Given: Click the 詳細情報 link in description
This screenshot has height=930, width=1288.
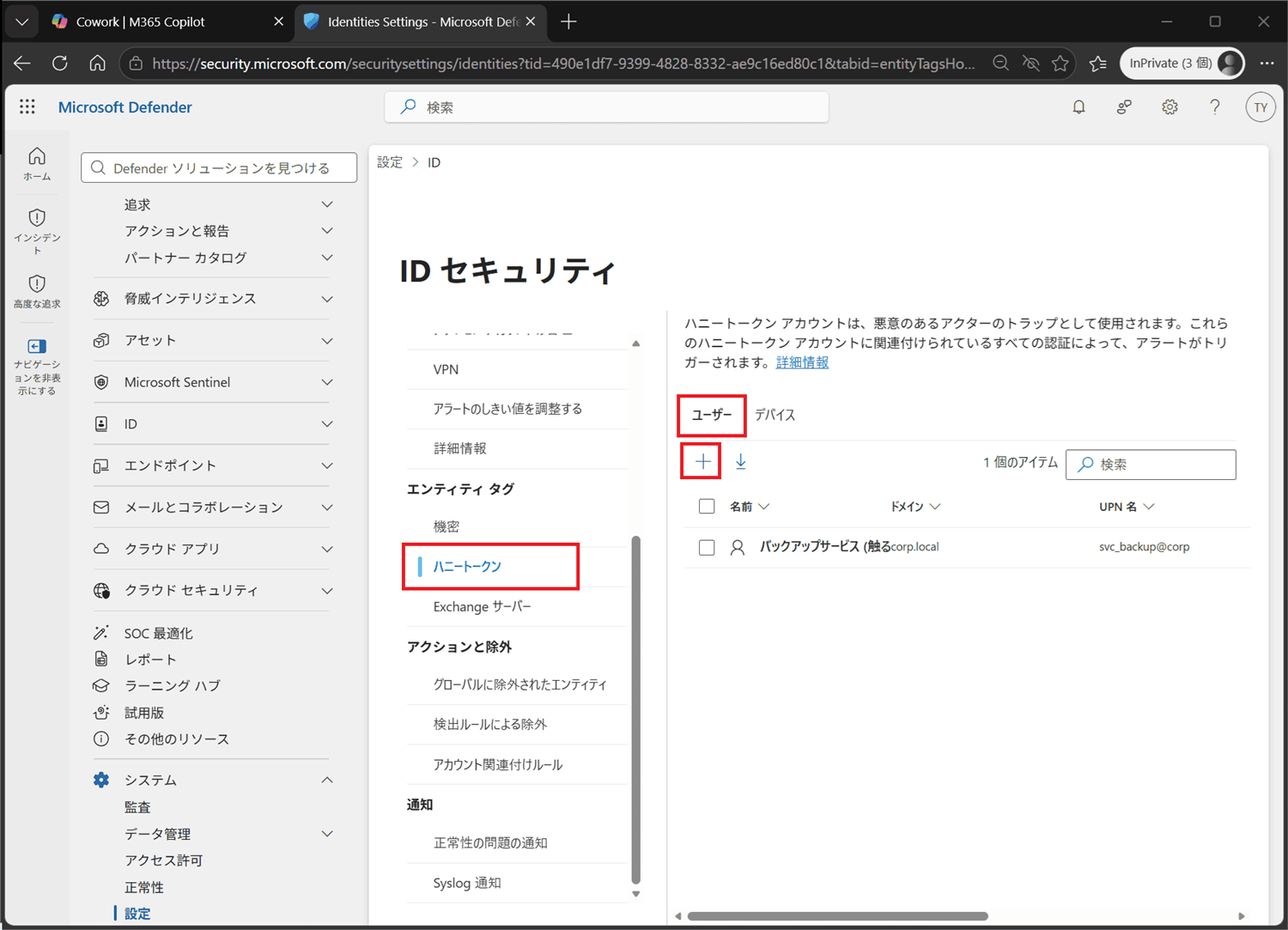Looking at the screenshot, I should [x=802, y=362].
